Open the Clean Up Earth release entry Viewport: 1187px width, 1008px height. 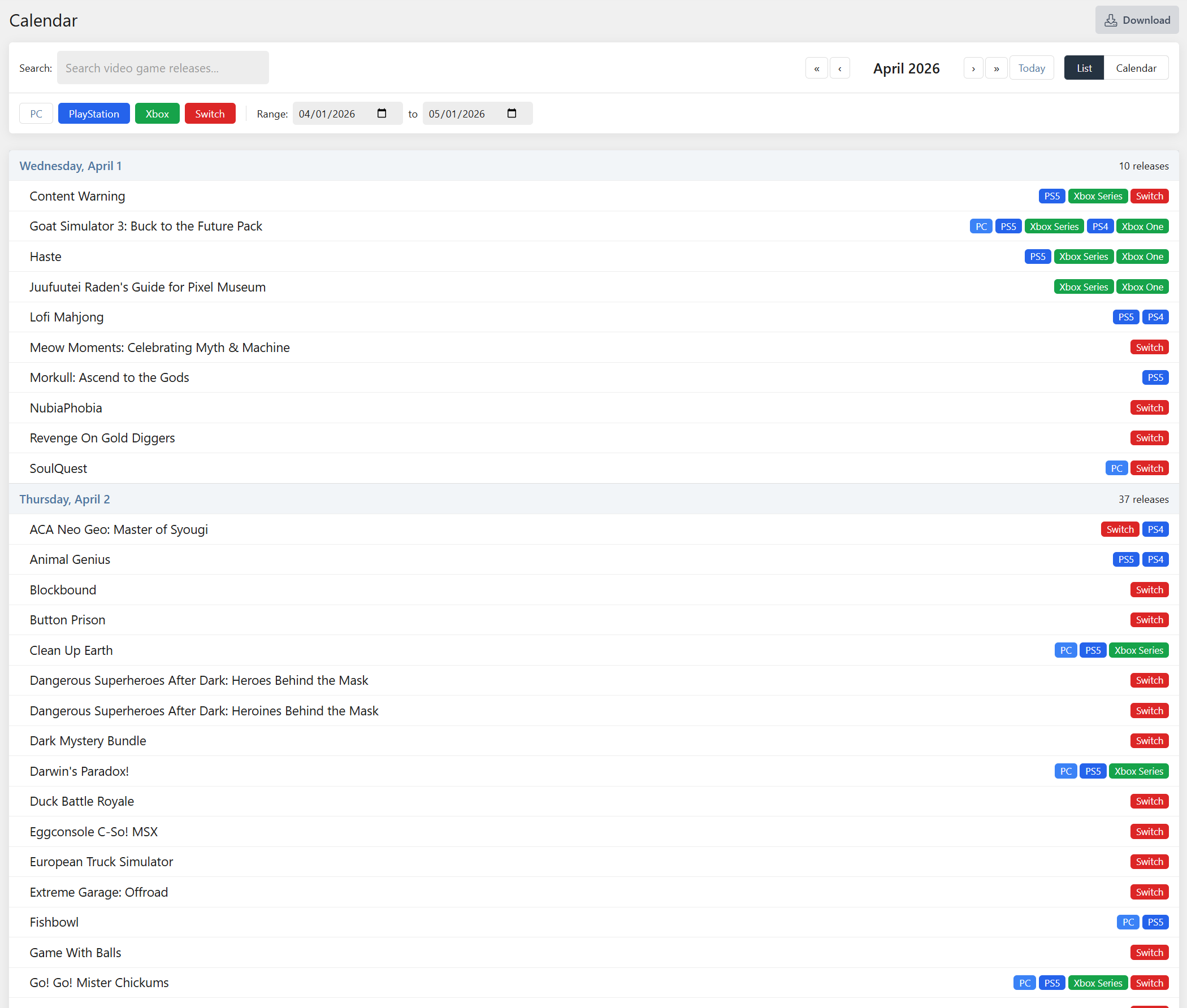(x=71, y=650)
